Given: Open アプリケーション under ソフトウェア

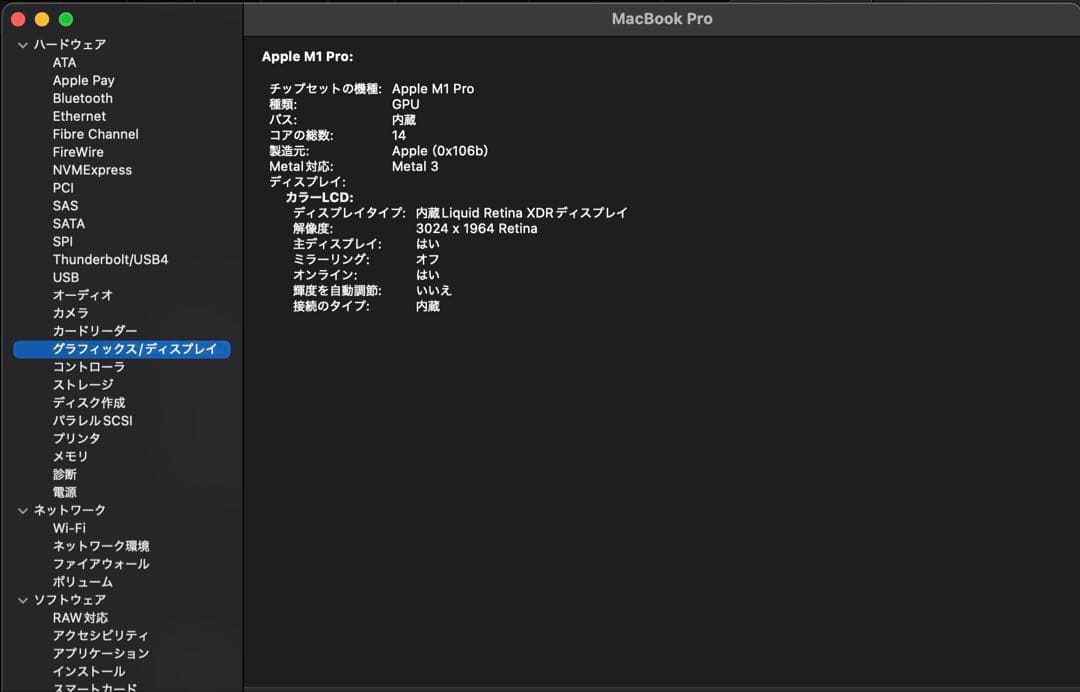Looking at the screenshot, I should click(99, 653).
